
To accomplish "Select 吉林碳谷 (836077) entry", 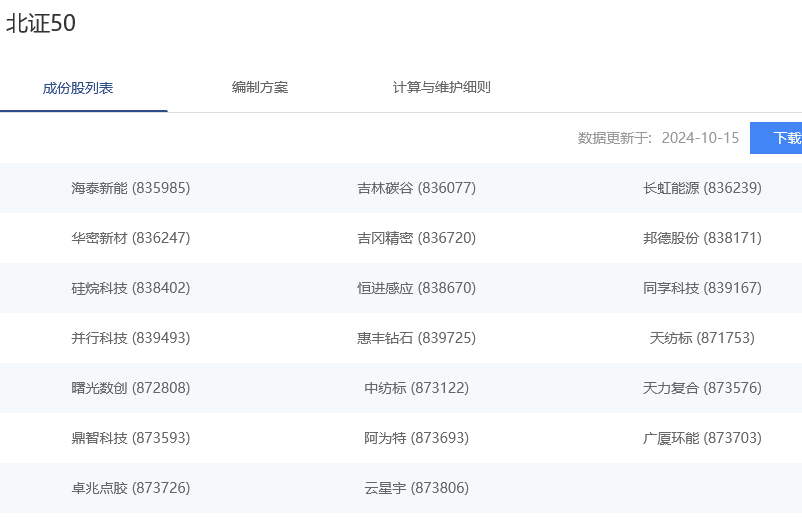I will tap(416, 188).
